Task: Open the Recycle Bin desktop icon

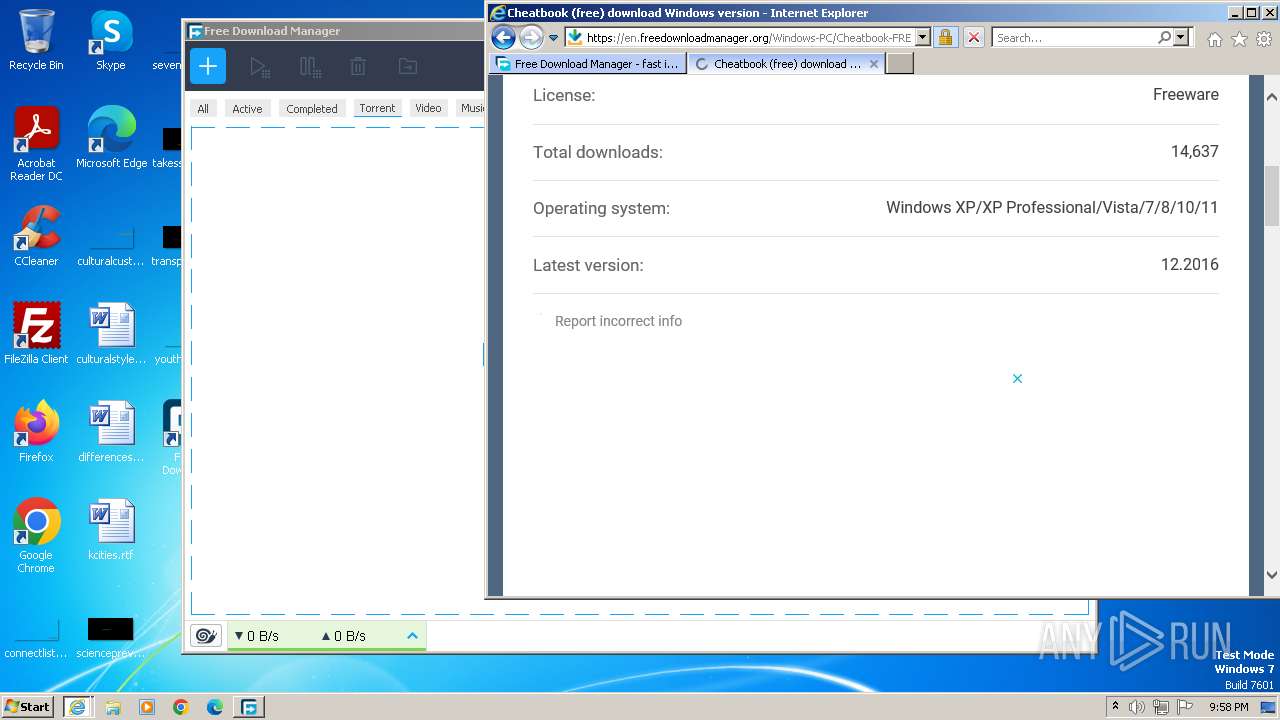Action: [36, 40]
